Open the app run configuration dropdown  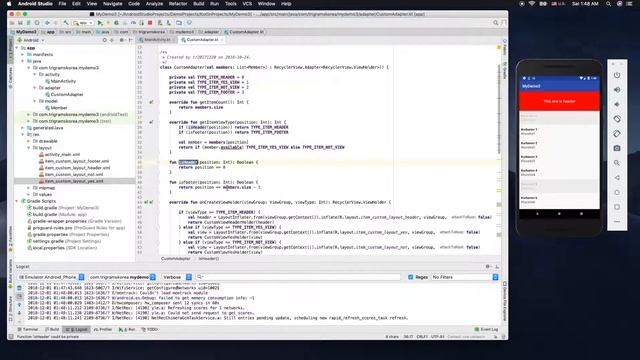tap(83, 23)
